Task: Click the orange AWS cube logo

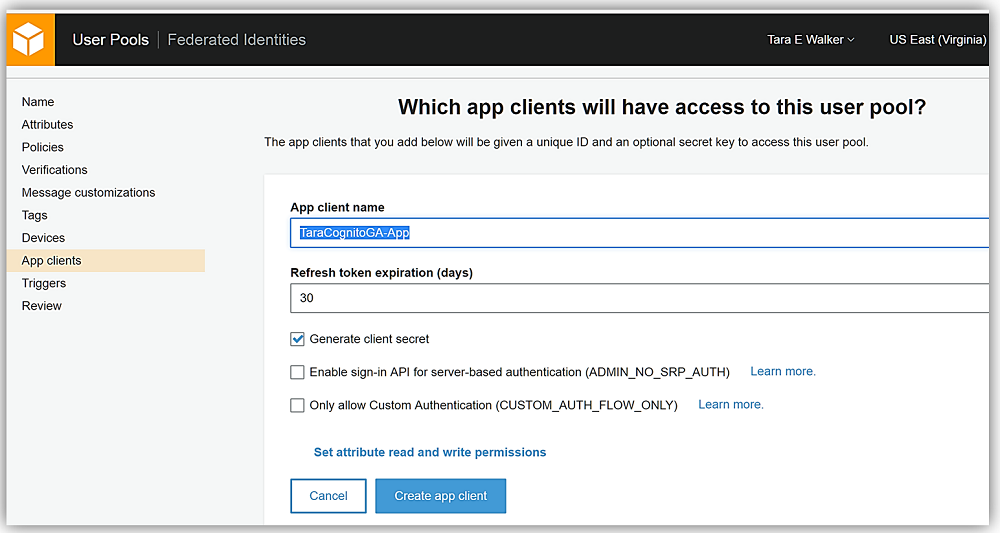Action: coord(28,40)
